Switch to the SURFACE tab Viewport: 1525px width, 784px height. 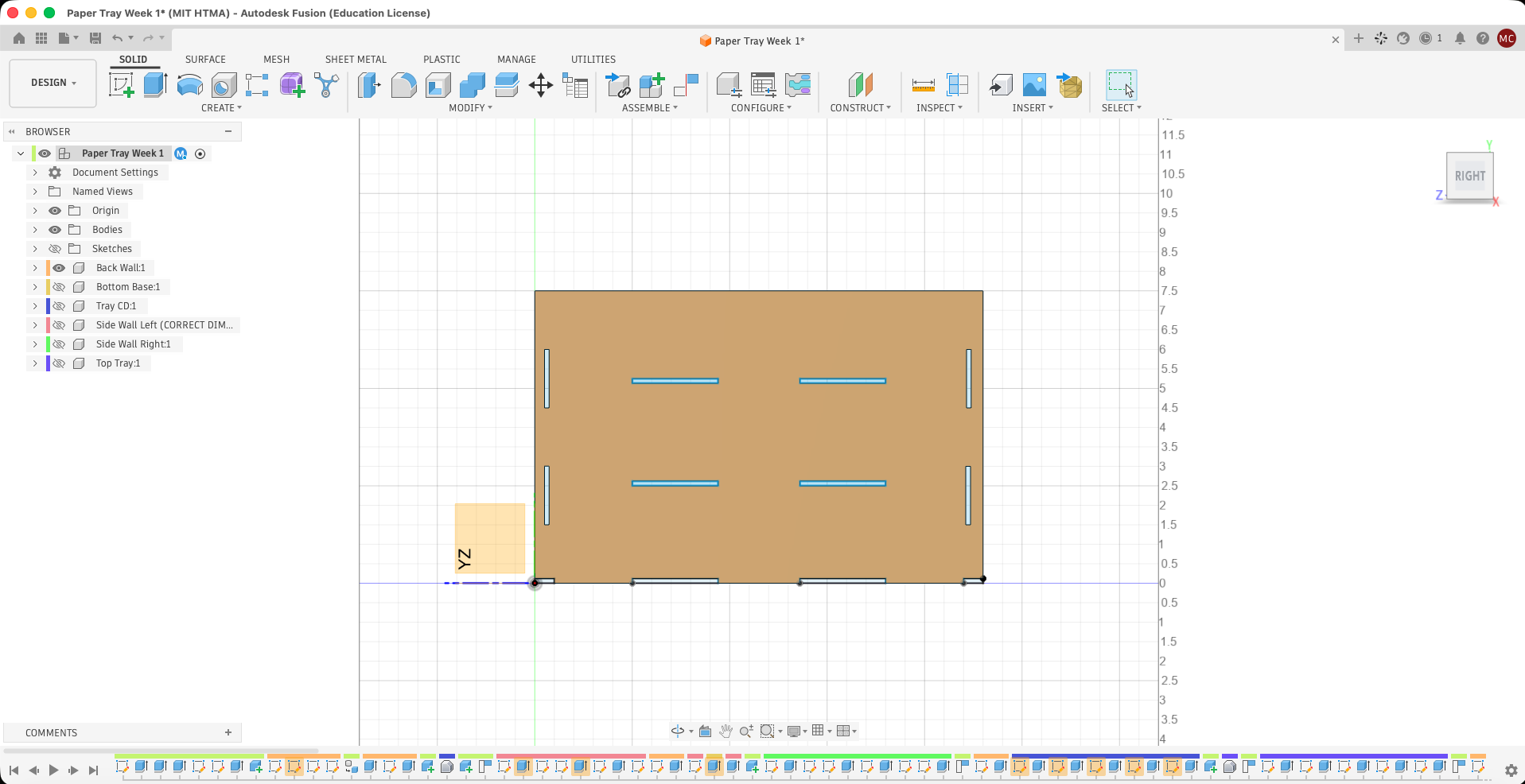pyautogui.click(x=205, y=60)
